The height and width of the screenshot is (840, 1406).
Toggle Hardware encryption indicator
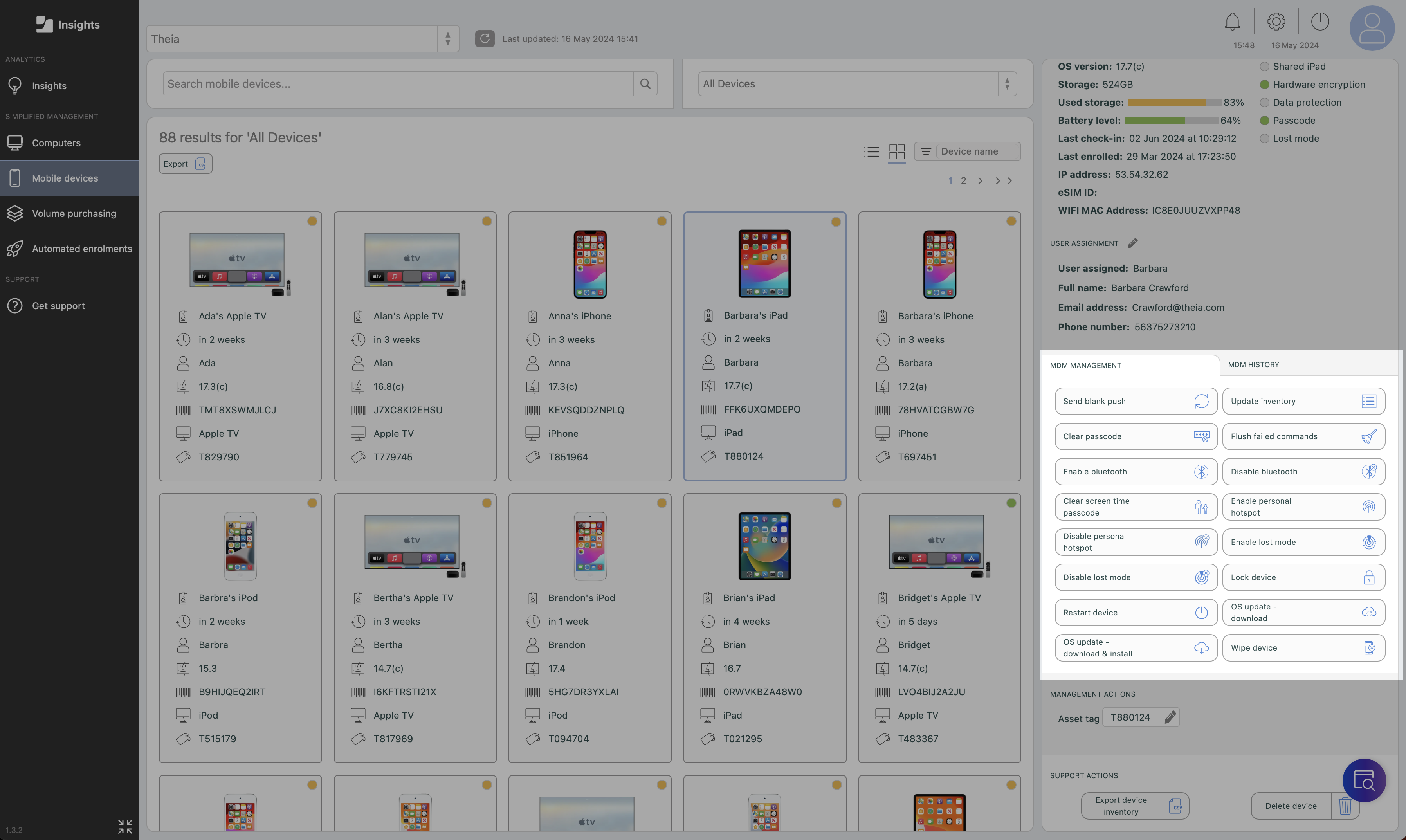[x=1264, y=84]
